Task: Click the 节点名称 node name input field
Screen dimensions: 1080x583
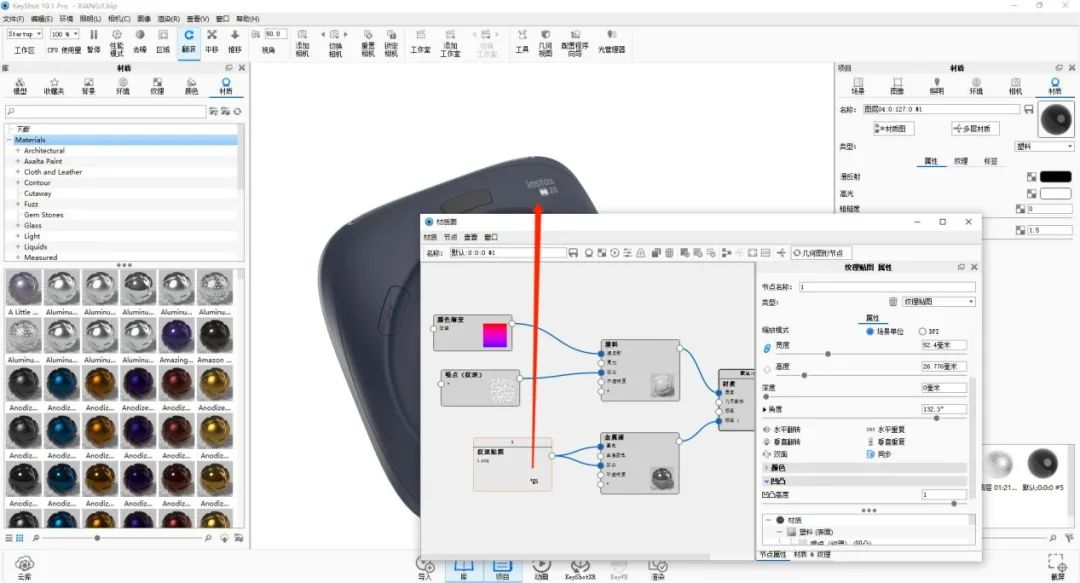Action: [x=887, y=287]
